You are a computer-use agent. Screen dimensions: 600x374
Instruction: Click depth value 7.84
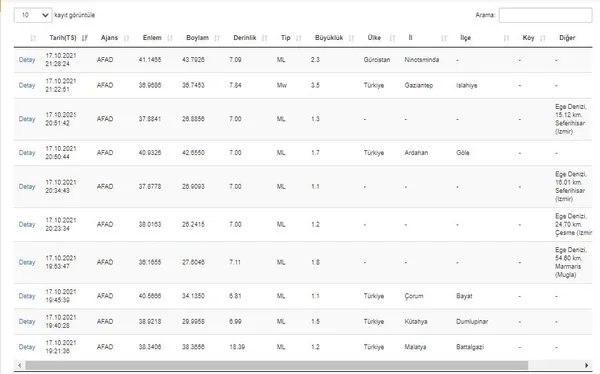235,85
